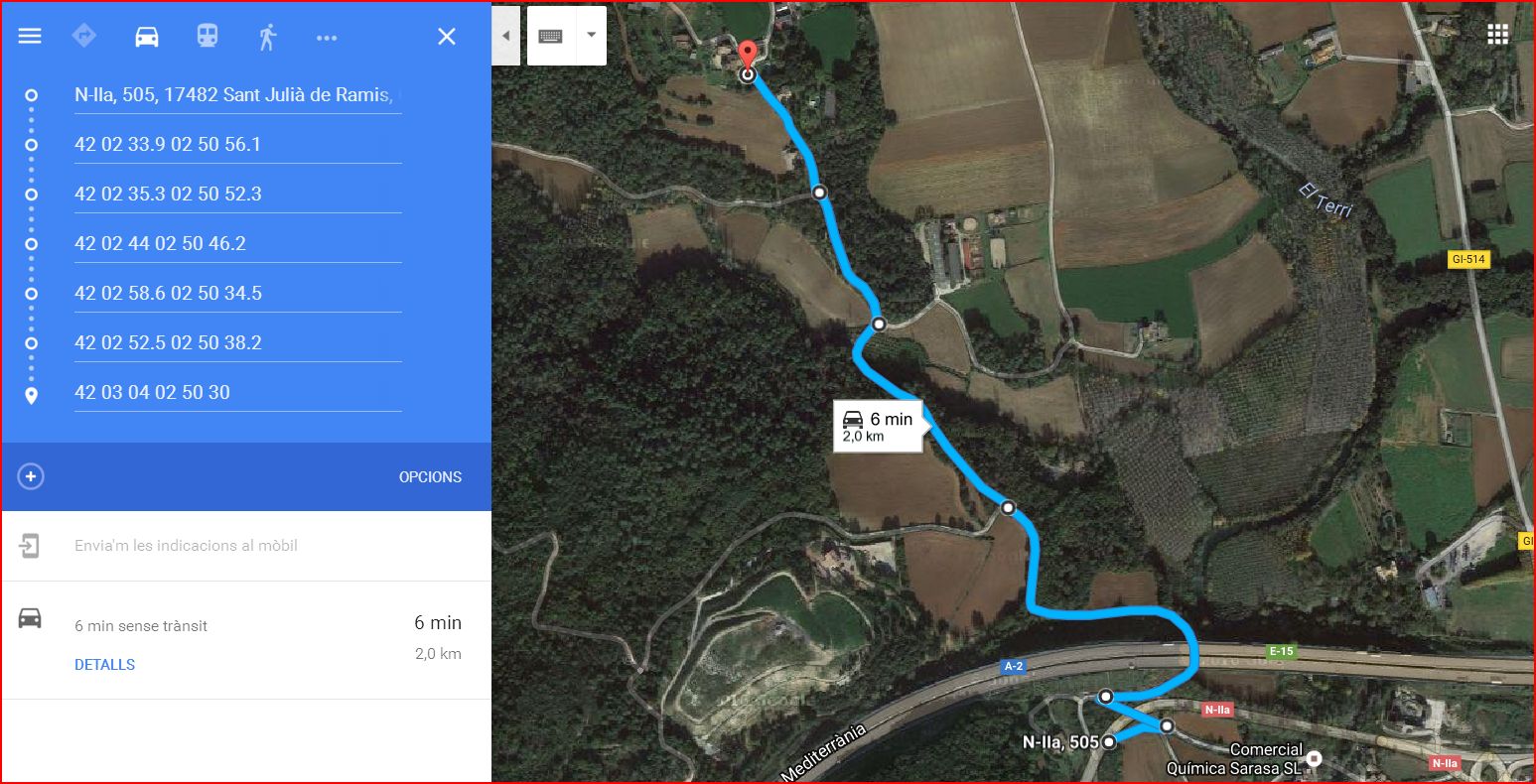Select the 6 min route summary
Viewport: 1536px width, 784px height.
[x=246, y=640]
